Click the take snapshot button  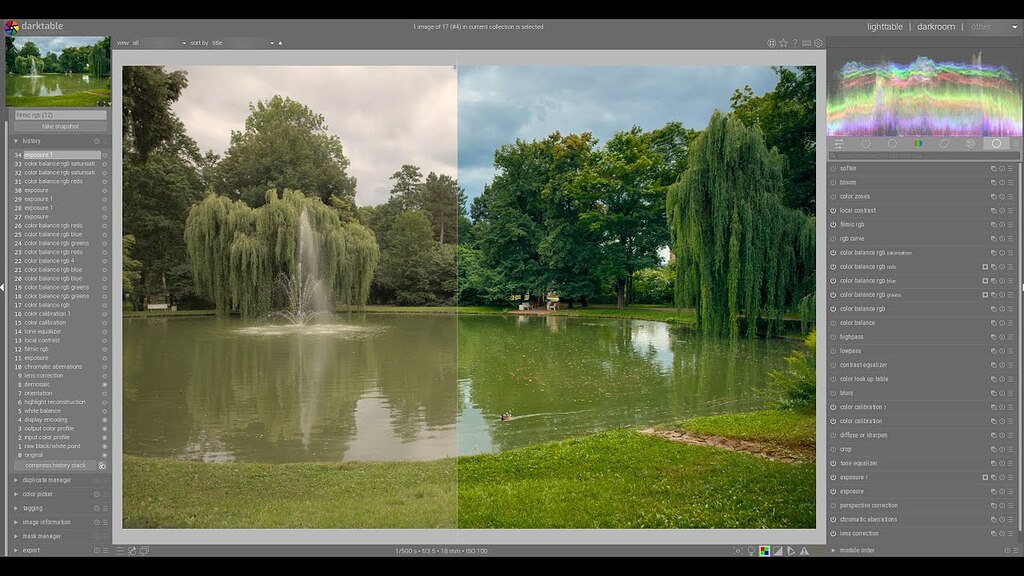(60, 127)
